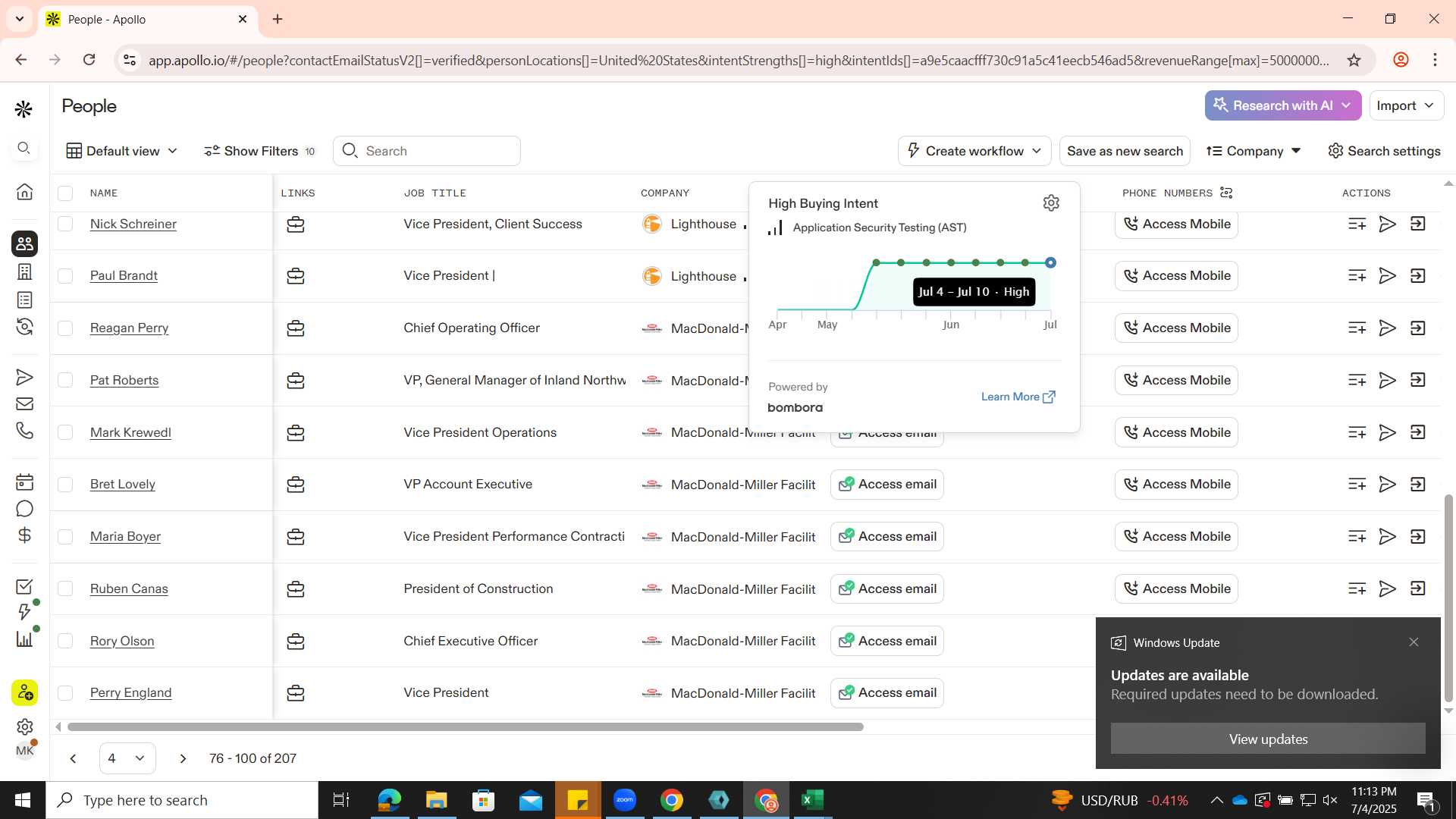
Task: Open the Companies building icon in sidebar
Action: (24, 271)
